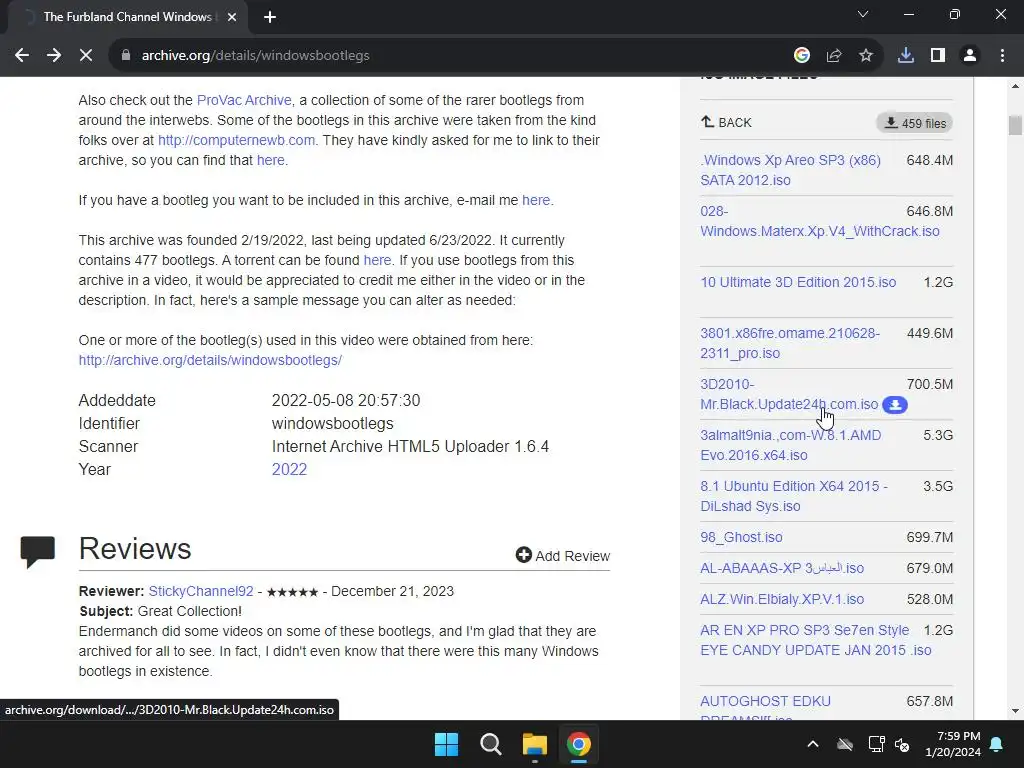Viewport: 1024px width, 768px height.
Task: Click the Add Review button
Action: [x=563, y=555]
